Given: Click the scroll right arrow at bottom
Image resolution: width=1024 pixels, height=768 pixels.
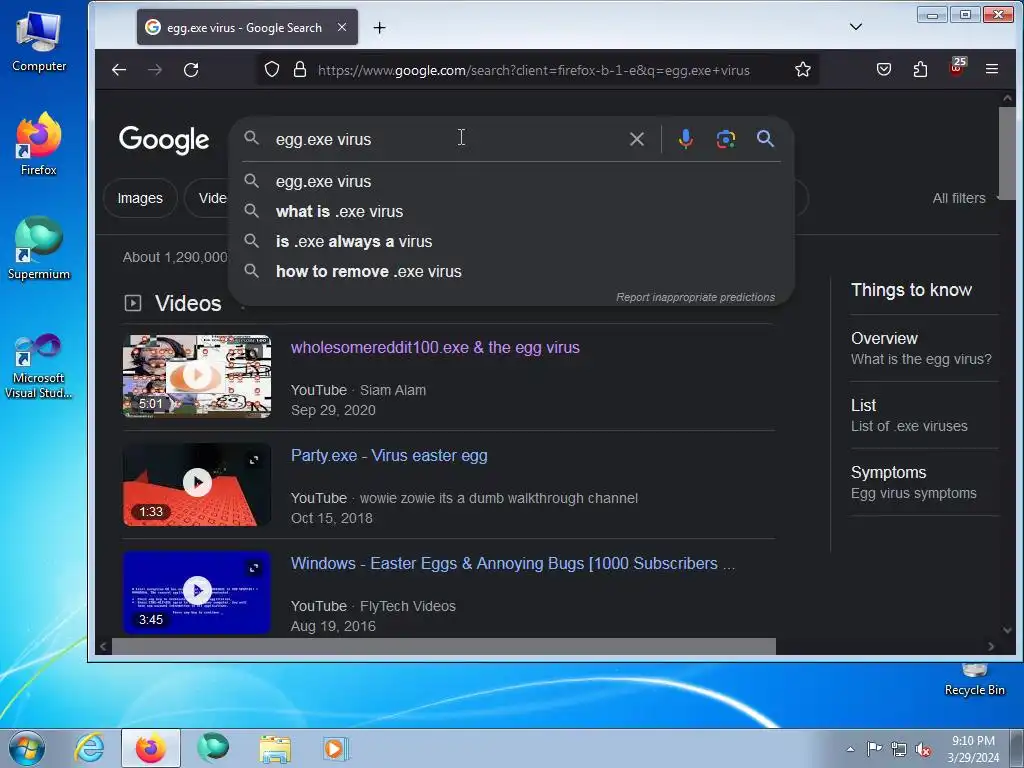Looking at the screenshot, I should 991,647.
